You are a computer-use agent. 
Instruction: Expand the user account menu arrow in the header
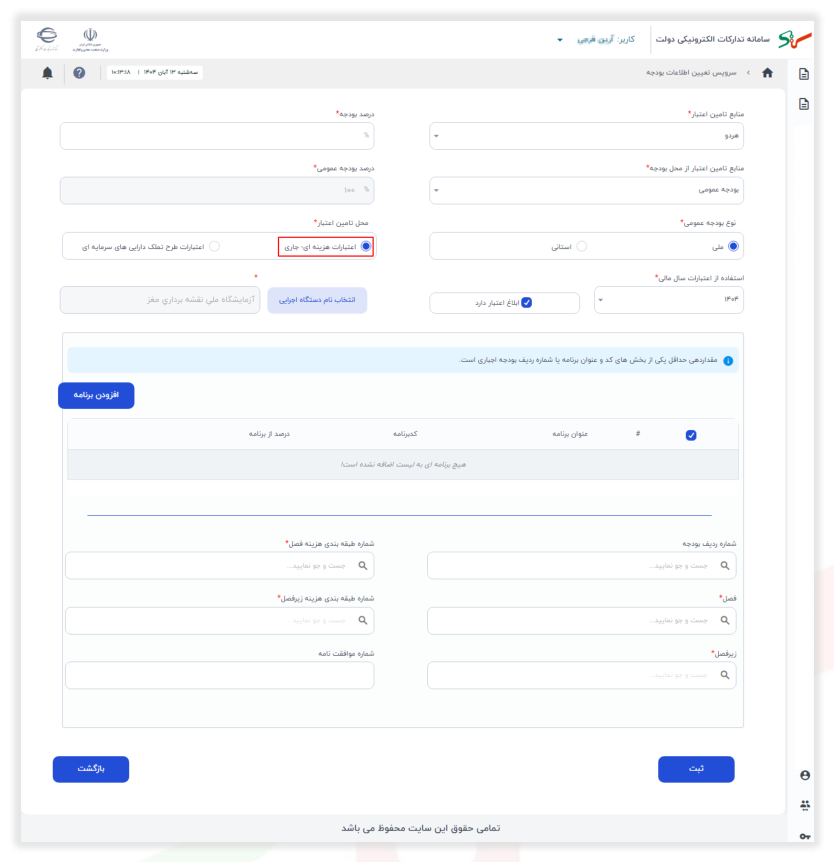(560, 40)
